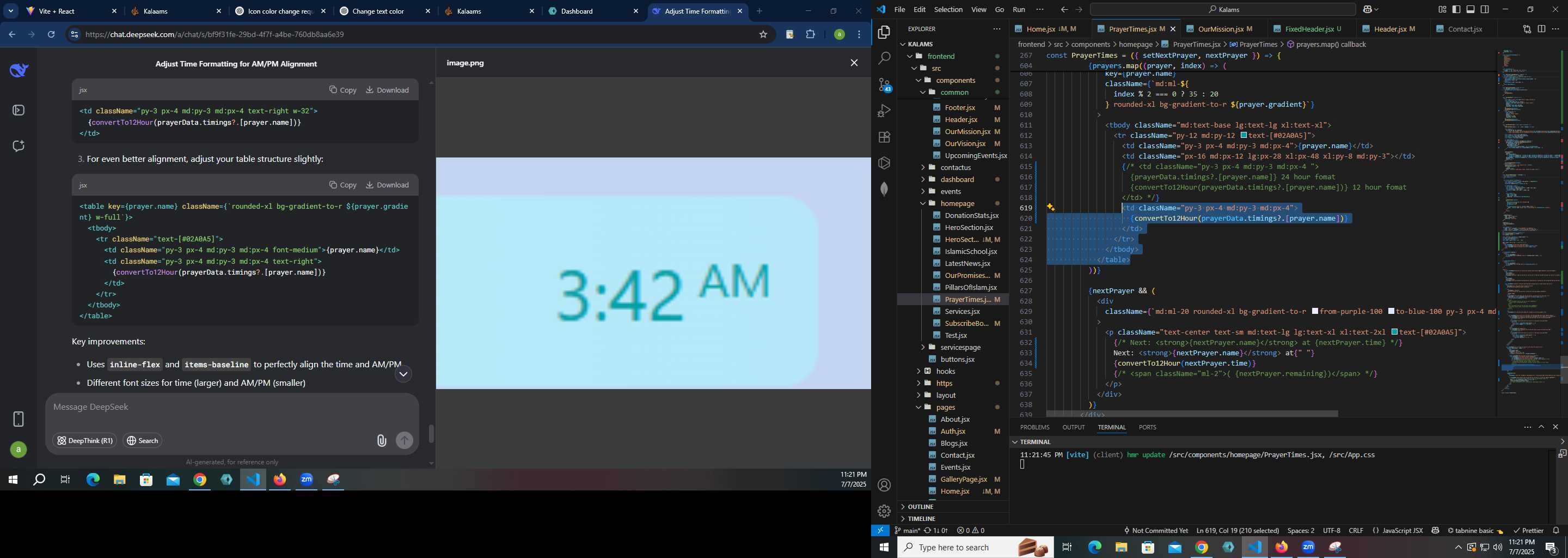Viewport: 1568px width, 558px height.
Task: Open the Selection menu
Action: pos(948,9)
